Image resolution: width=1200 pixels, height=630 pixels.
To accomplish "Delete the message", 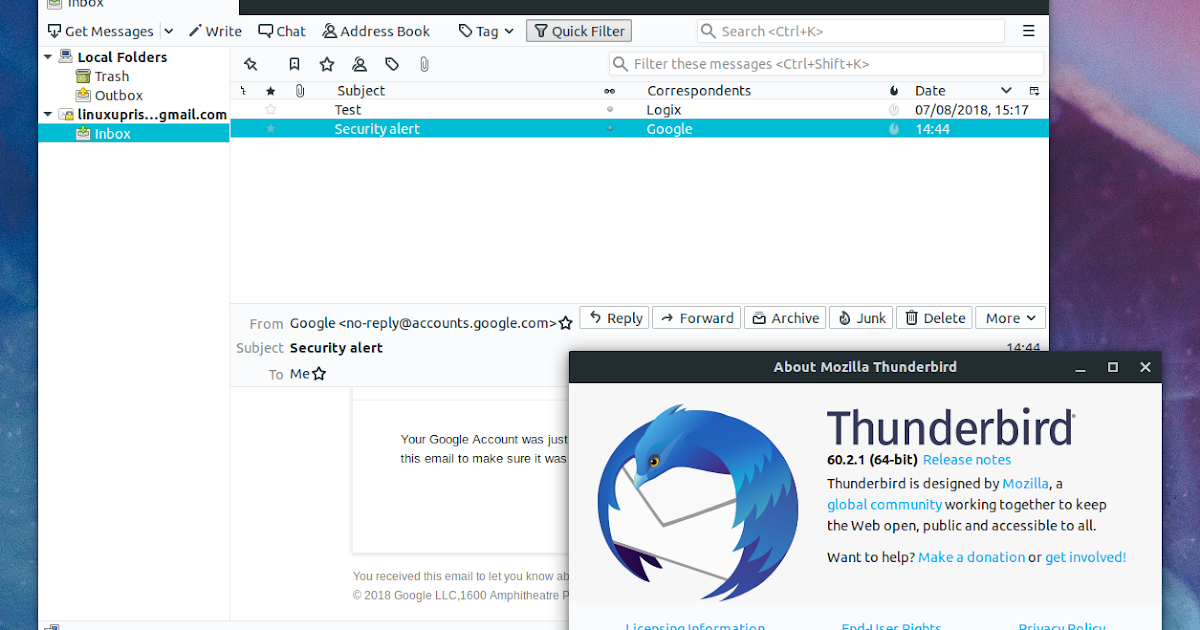I will [x=934, y=318].
